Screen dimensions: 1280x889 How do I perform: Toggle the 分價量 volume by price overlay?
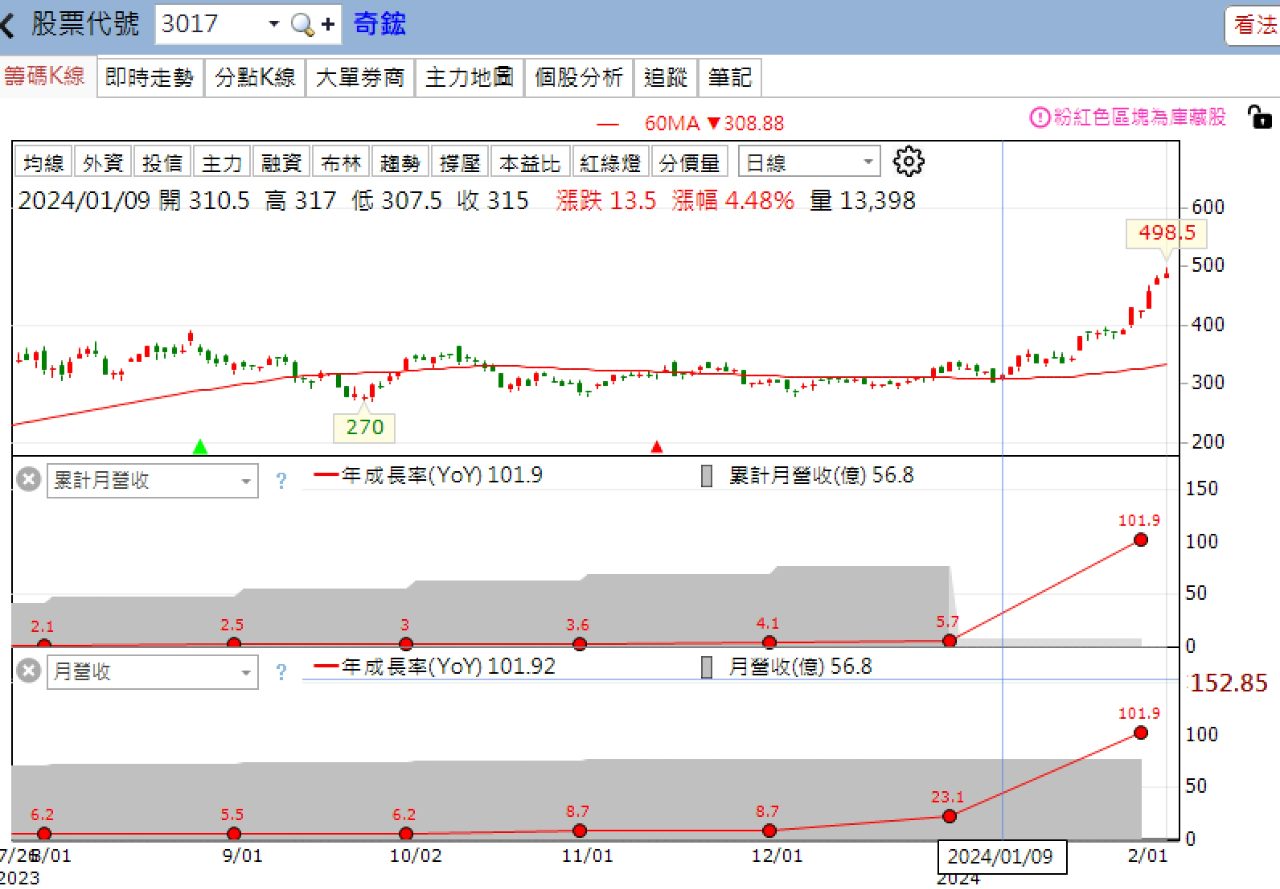(689, 162)
